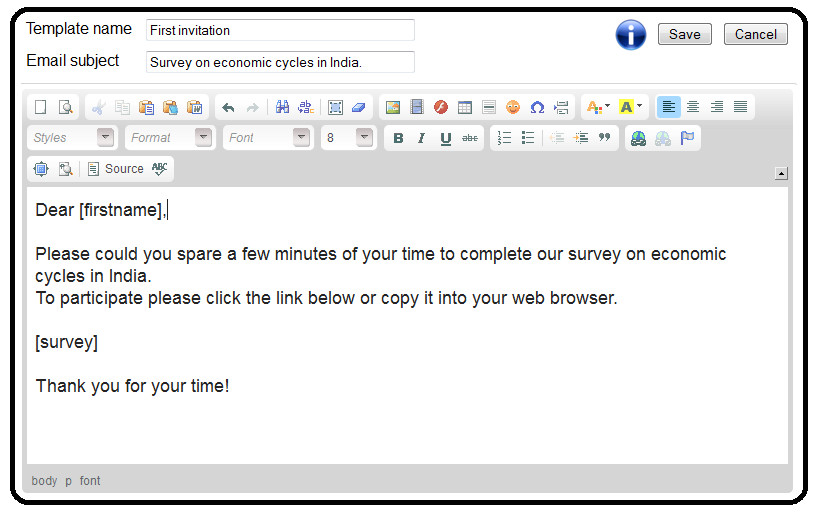Click the [survey] placeholder text

[66, 342]
